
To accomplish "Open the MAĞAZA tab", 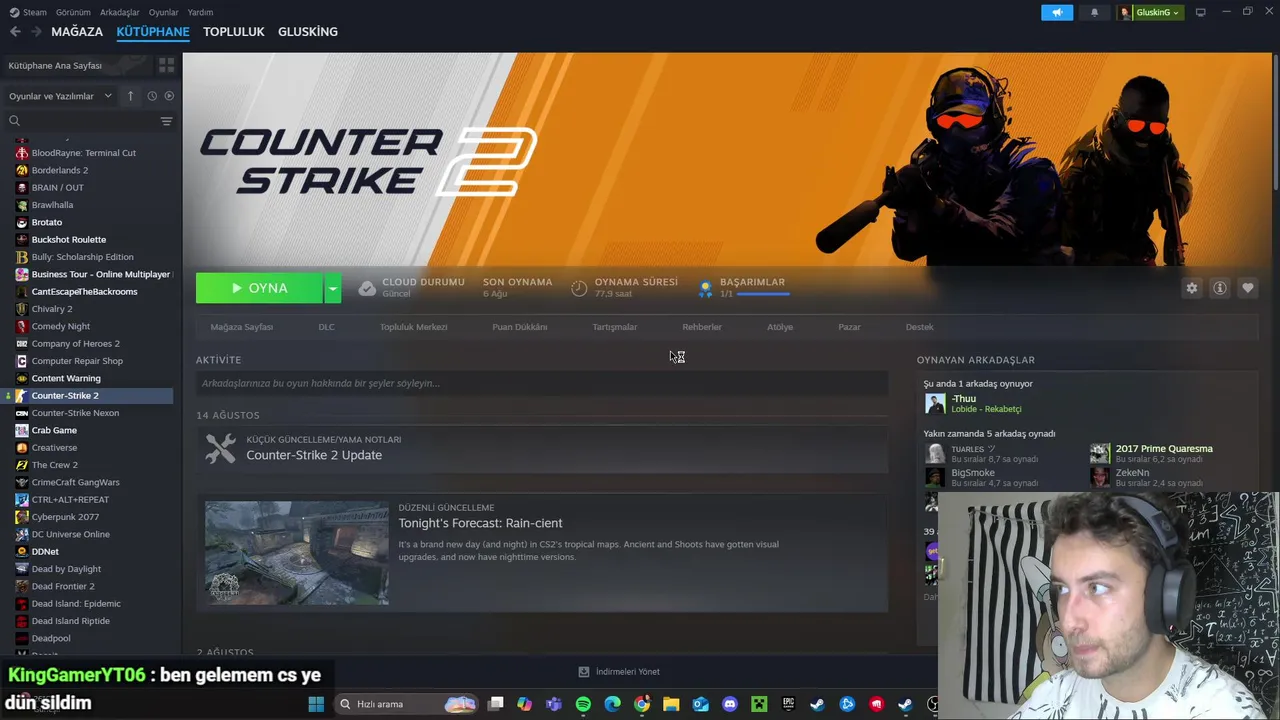I will (77, 32).
